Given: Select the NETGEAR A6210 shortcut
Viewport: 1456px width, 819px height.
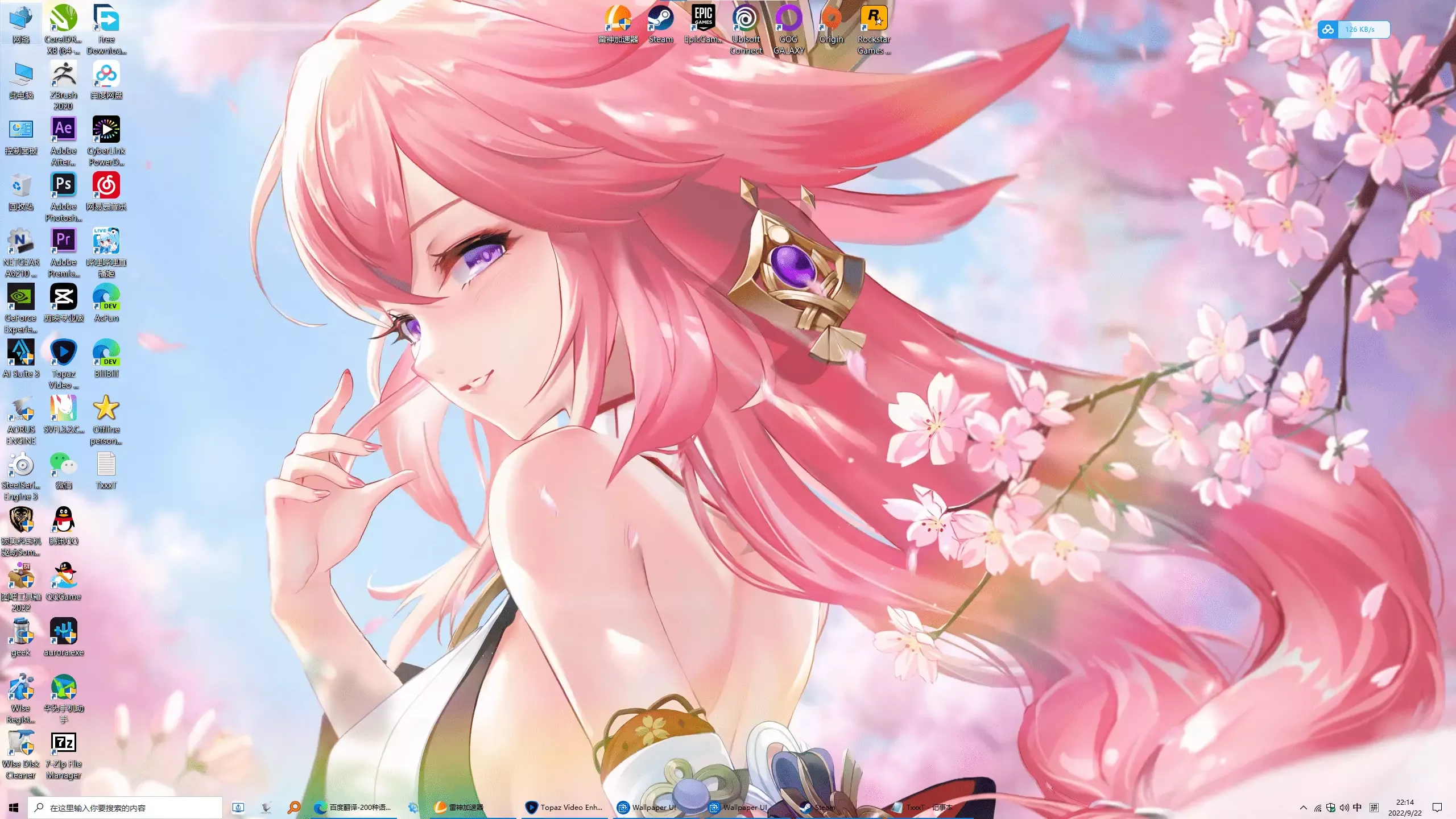Looking at the screenshot, I should [x=20, y=253].
